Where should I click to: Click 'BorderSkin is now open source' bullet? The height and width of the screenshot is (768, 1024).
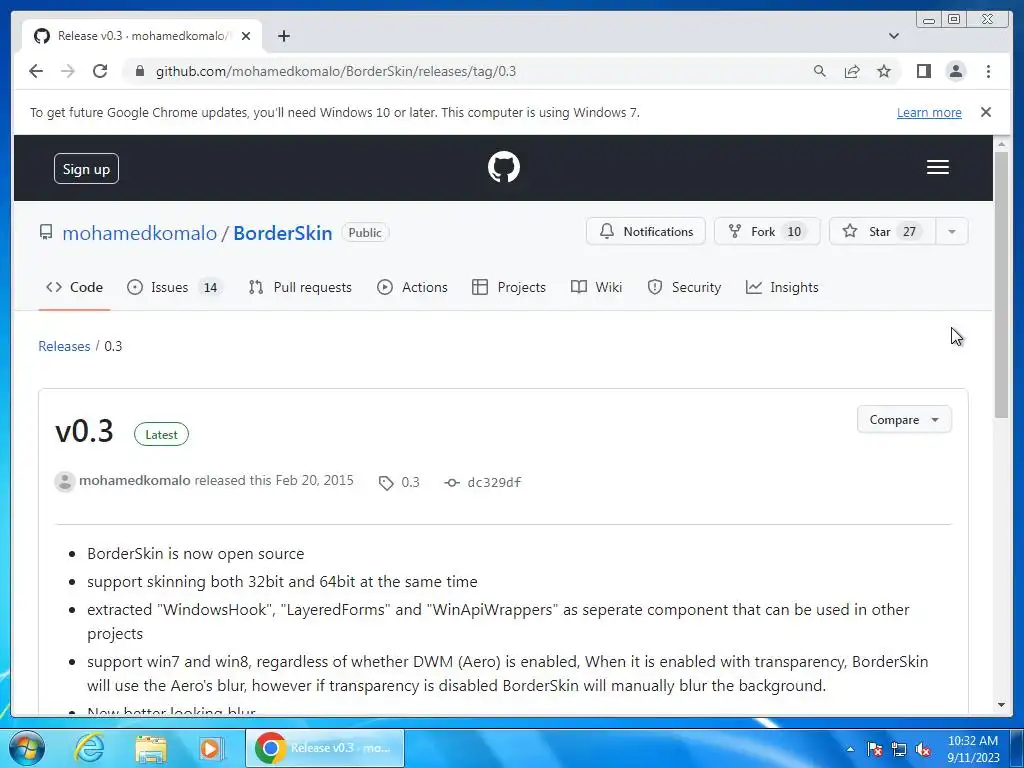(196, 554)
